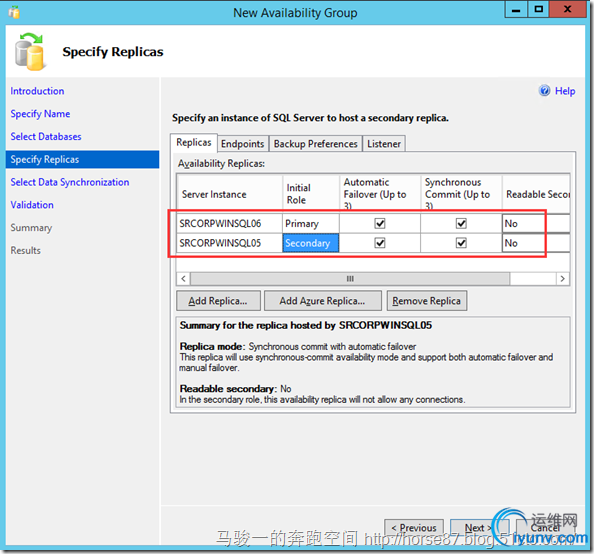Image resolution: width=594 pixels, height=554 pixels.
Task: Open Readable Secondary dropdown for SRCORPWINSQL06
Action: 536,224
